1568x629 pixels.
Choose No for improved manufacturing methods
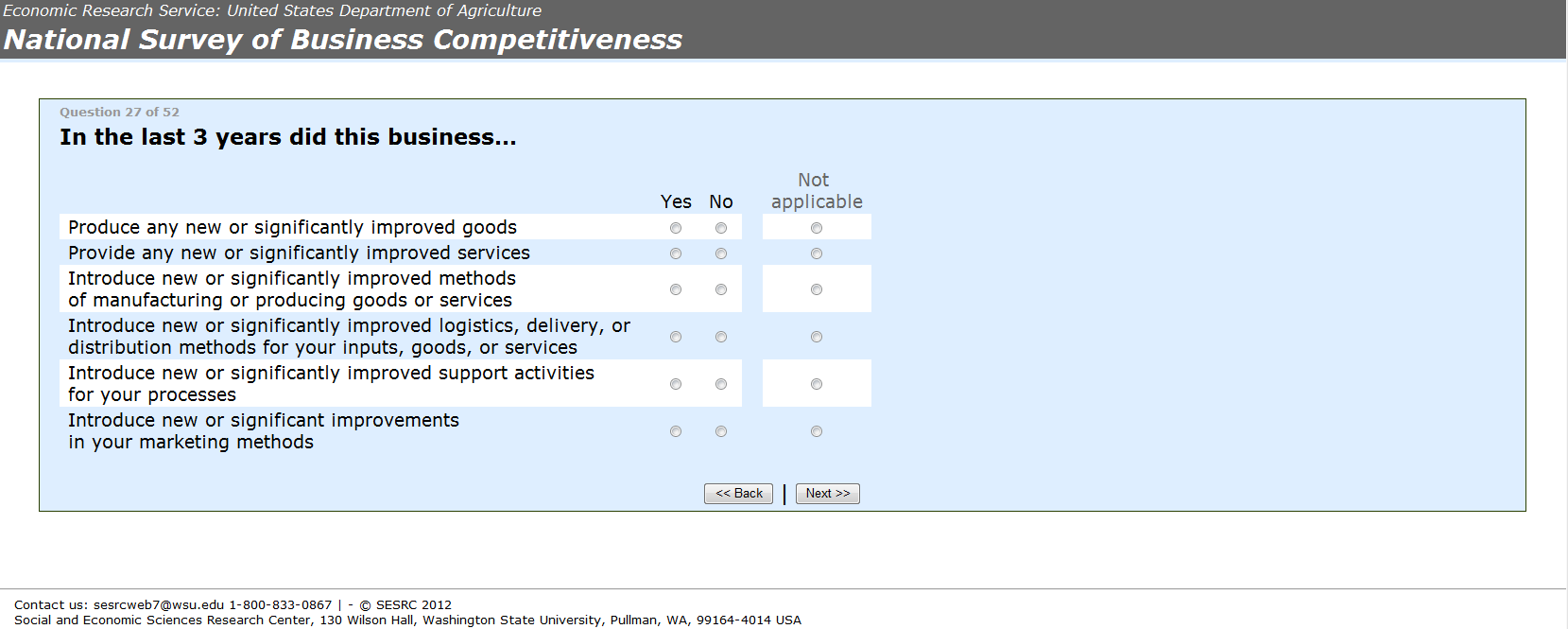coord(721,289)
